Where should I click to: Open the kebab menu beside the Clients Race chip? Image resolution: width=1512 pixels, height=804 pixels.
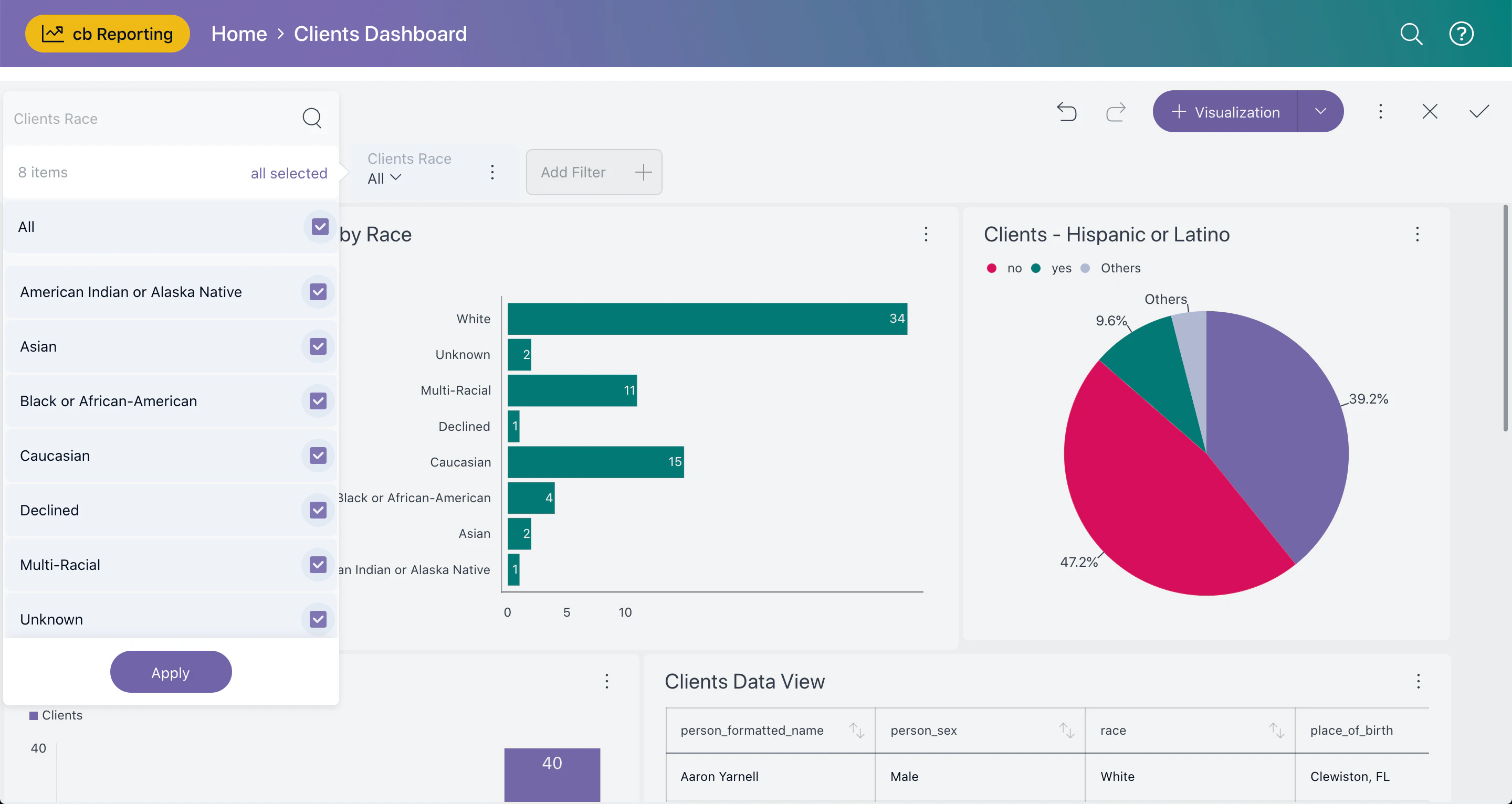pos(492,172)
